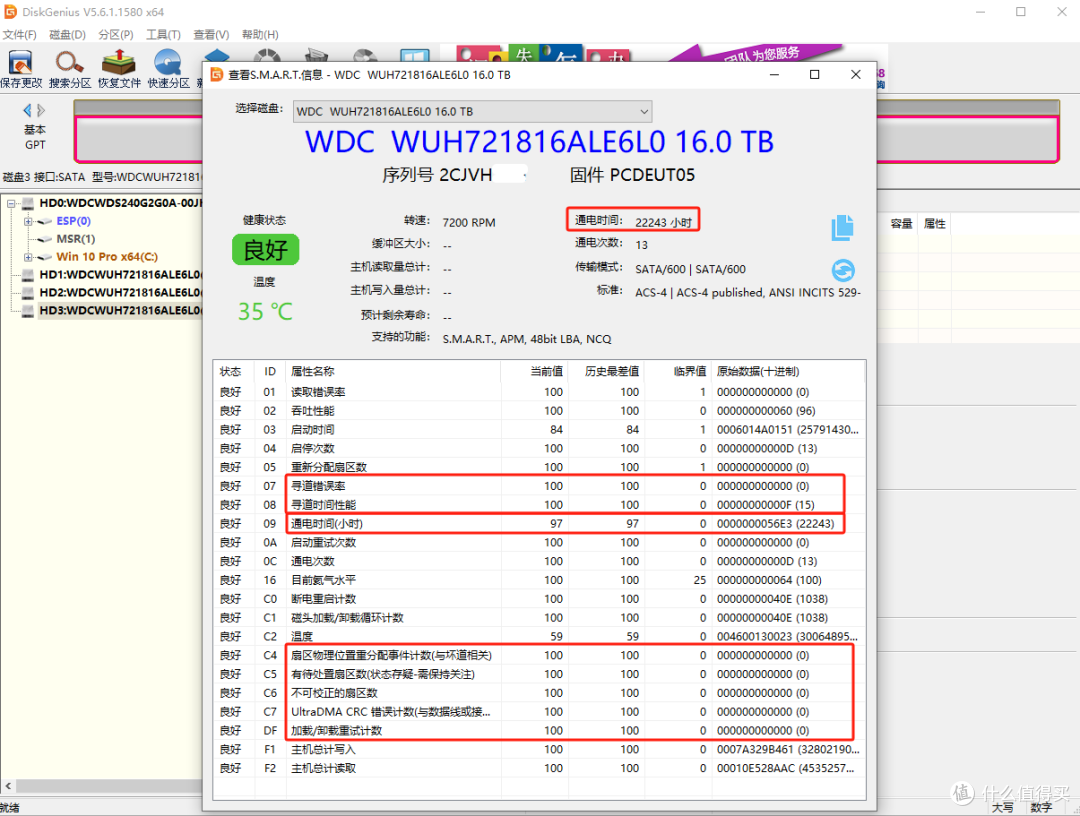Screen dimensions: 1080x816
Task: Open the 工具(T) menu
Action: (164, 33)
